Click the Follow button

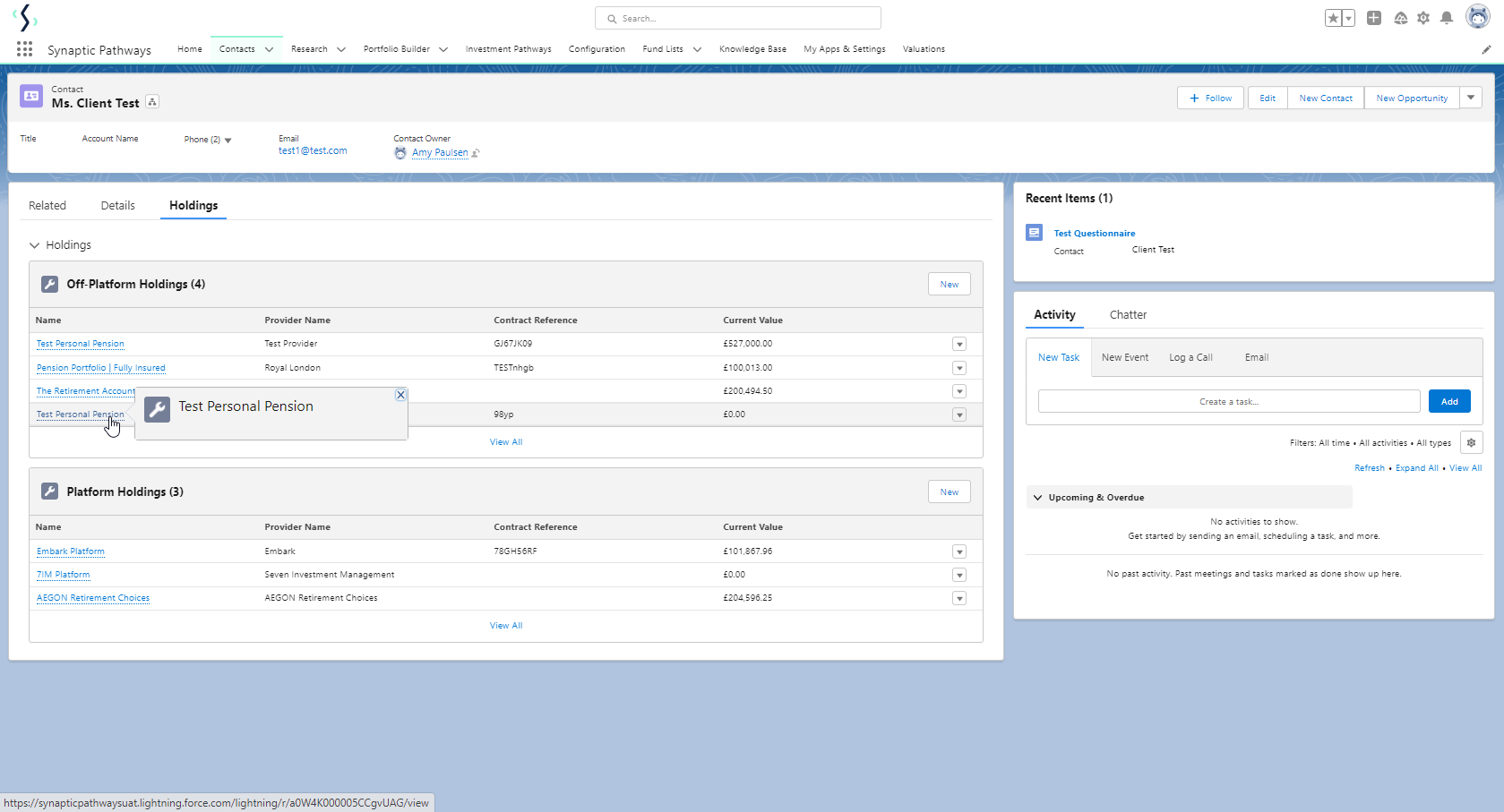pos(1210,98)
